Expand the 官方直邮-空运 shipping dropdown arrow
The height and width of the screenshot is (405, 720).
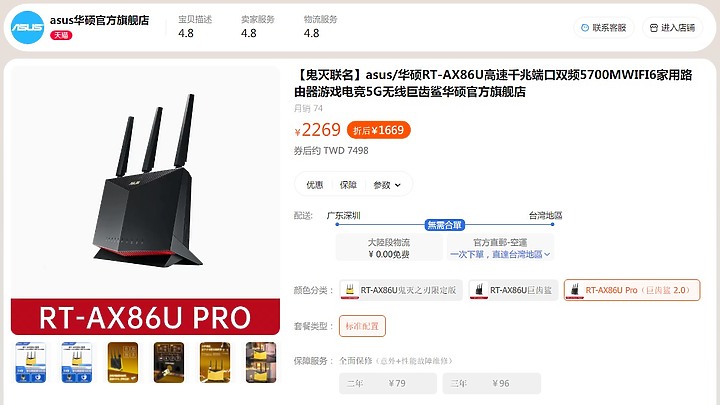(x=547, y=254)
